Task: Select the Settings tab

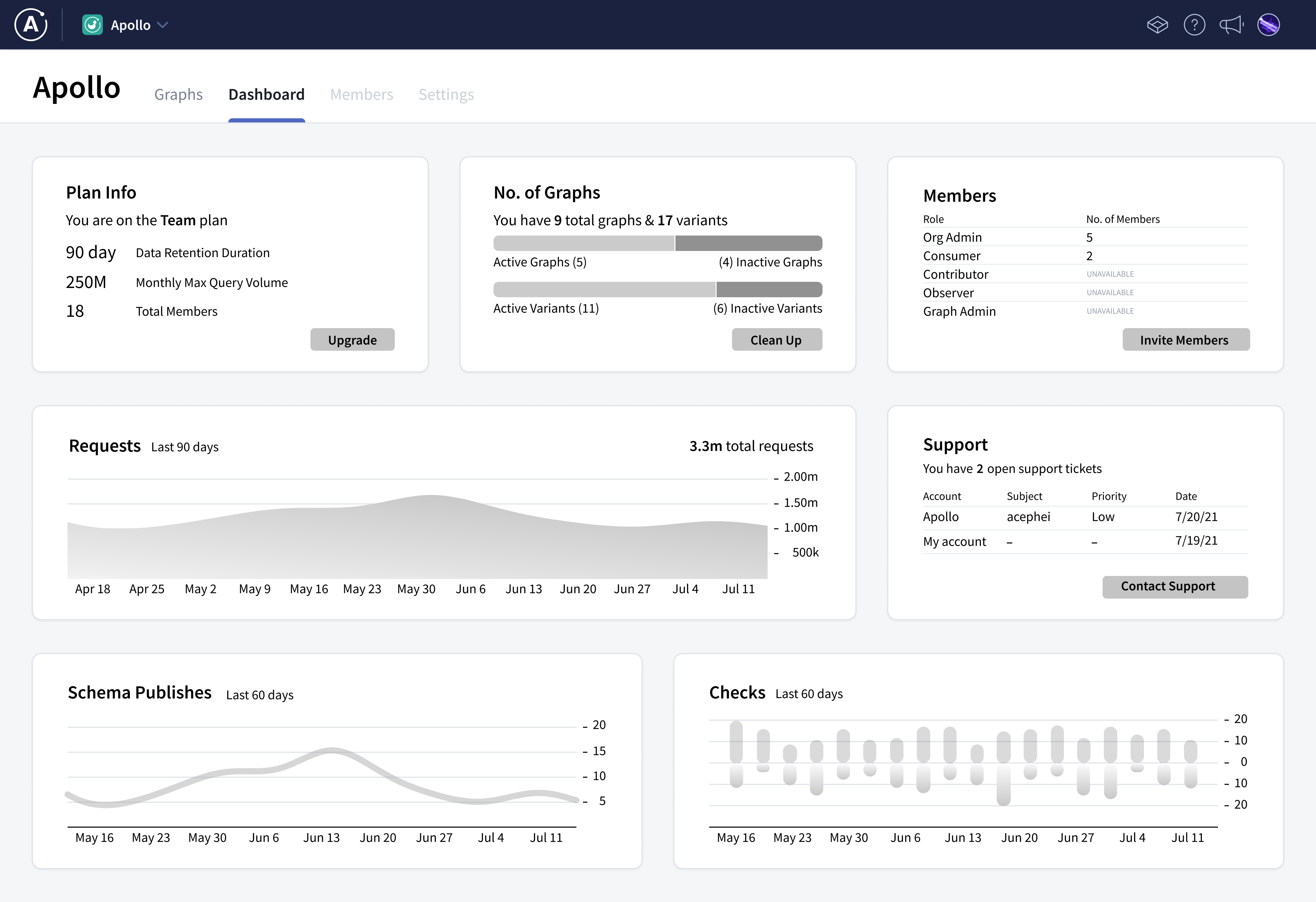Action: coord(446,94)
